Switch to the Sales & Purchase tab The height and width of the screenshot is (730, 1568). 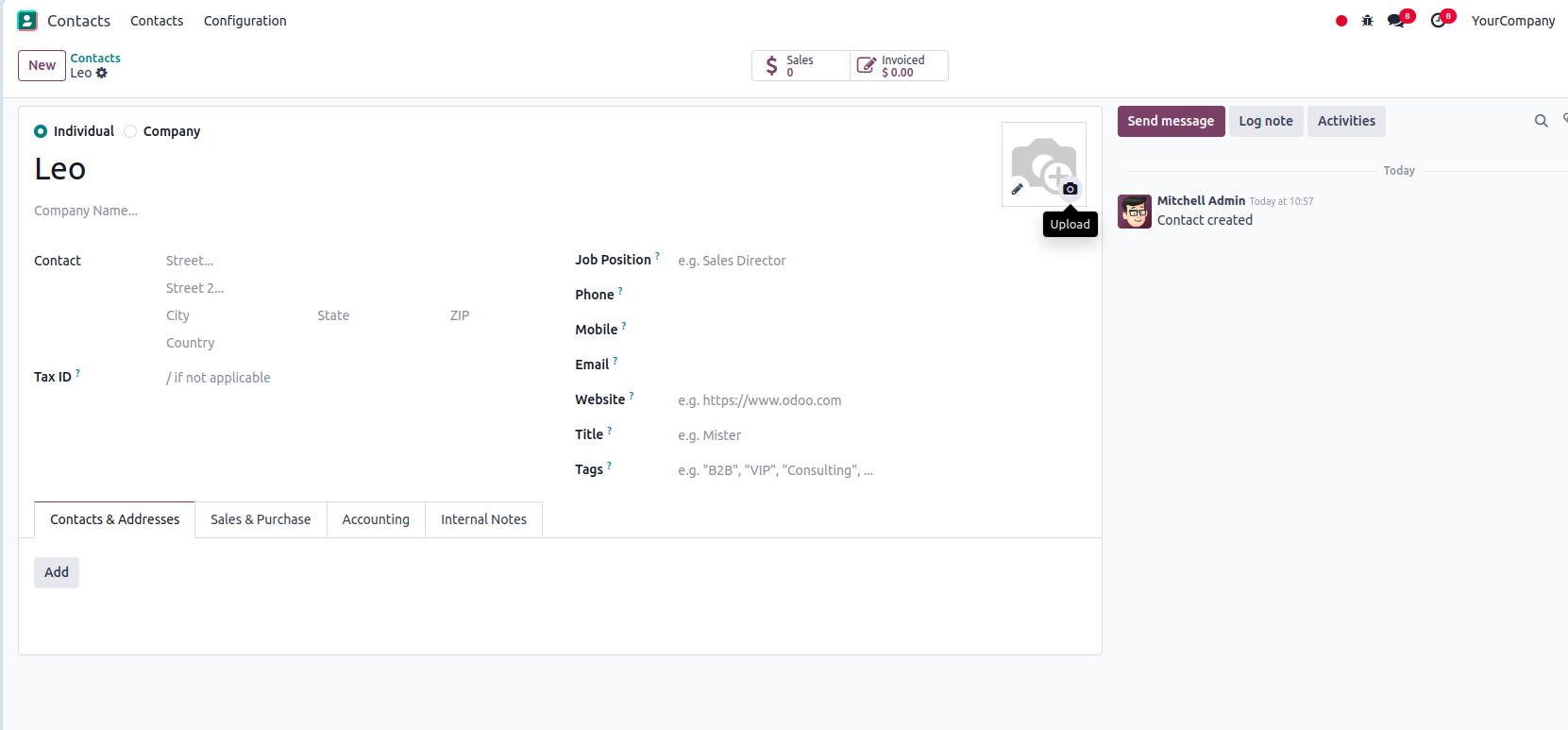pos(261,519)
